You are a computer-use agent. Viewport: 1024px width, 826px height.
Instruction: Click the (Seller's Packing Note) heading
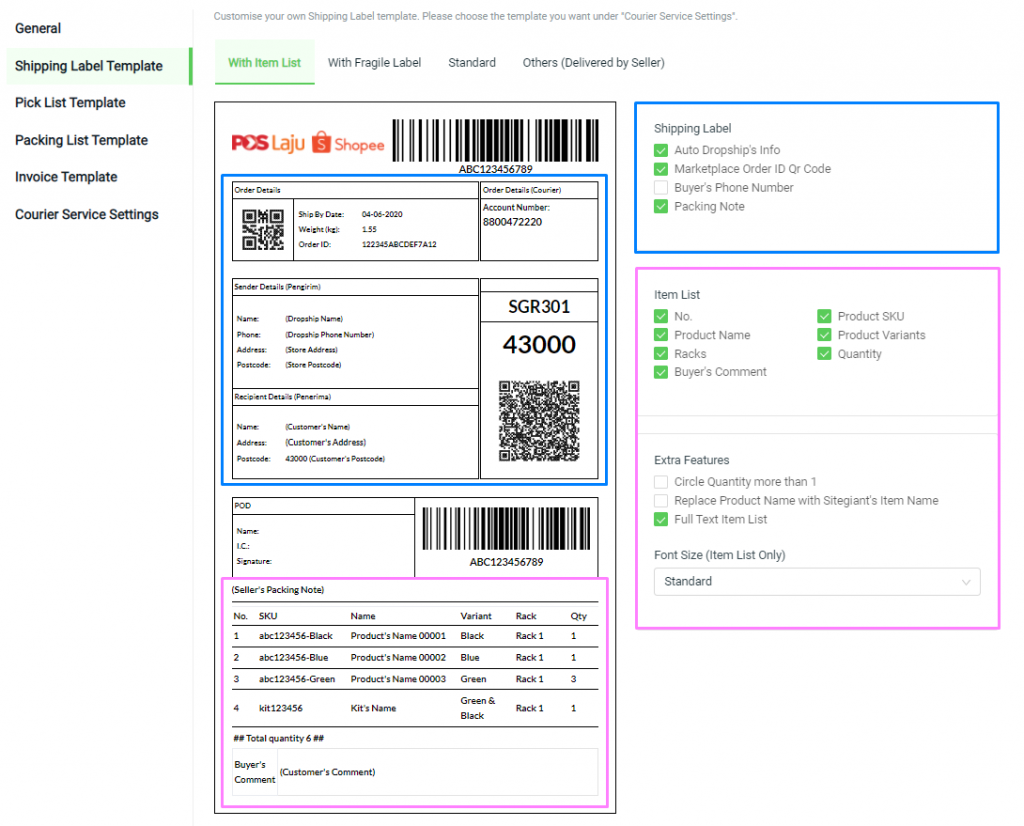pos(278,590)
